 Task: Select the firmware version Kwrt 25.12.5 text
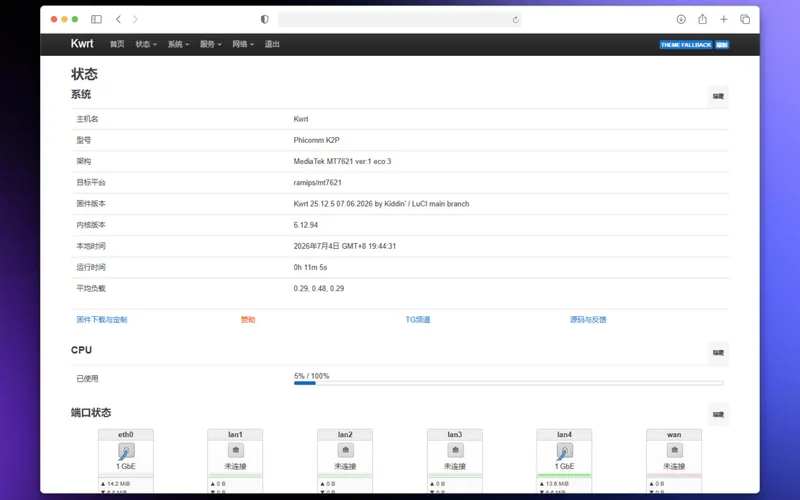coord(381,204)
